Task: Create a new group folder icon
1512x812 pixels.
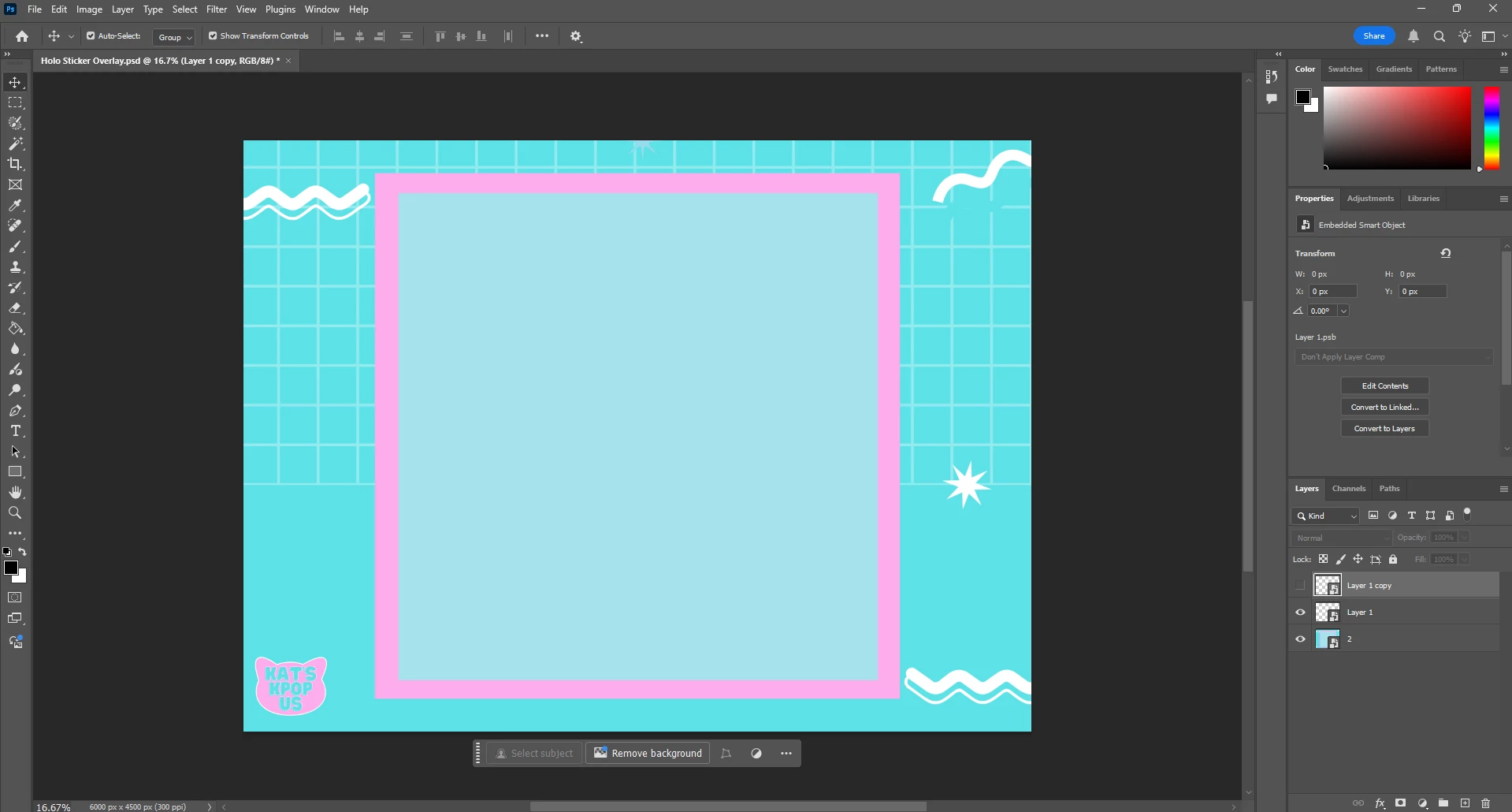Action: pos(1443,803)
